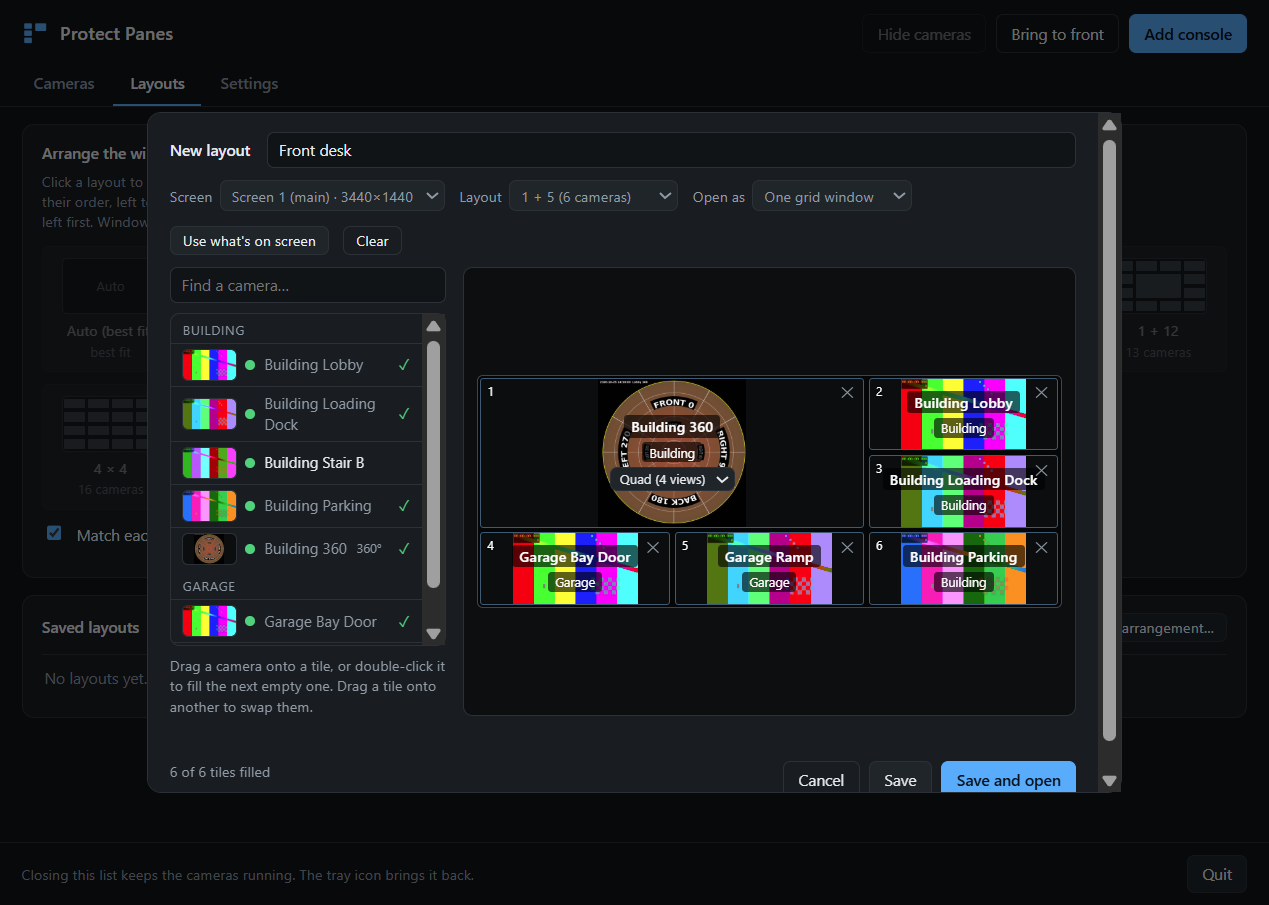
Task: Switch to the Settings tab
Action: click(x=249, y=84)
